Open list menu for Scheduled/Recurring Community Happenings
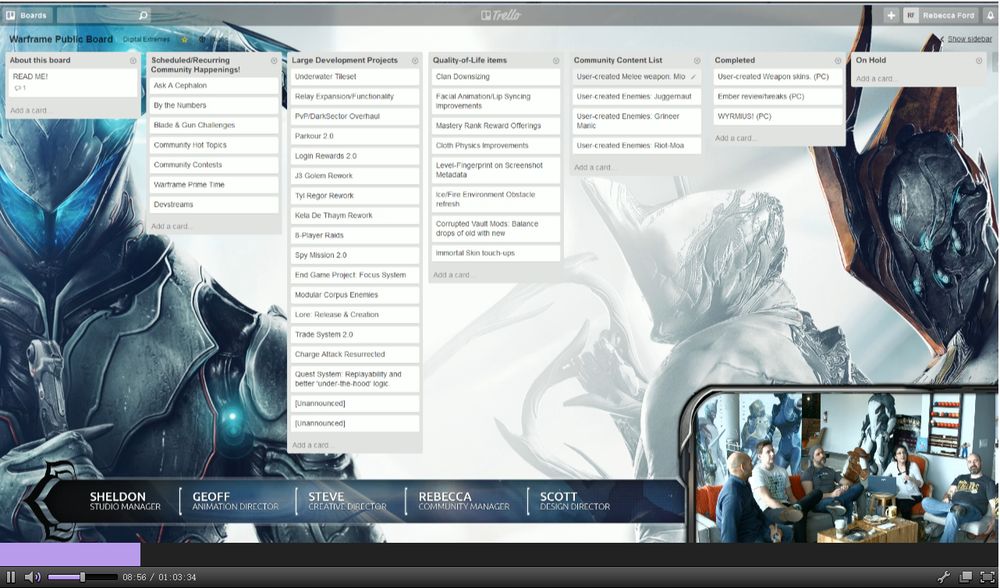Image resolution: width=1000 pixels, height=588 pixels. coord(274,61)
